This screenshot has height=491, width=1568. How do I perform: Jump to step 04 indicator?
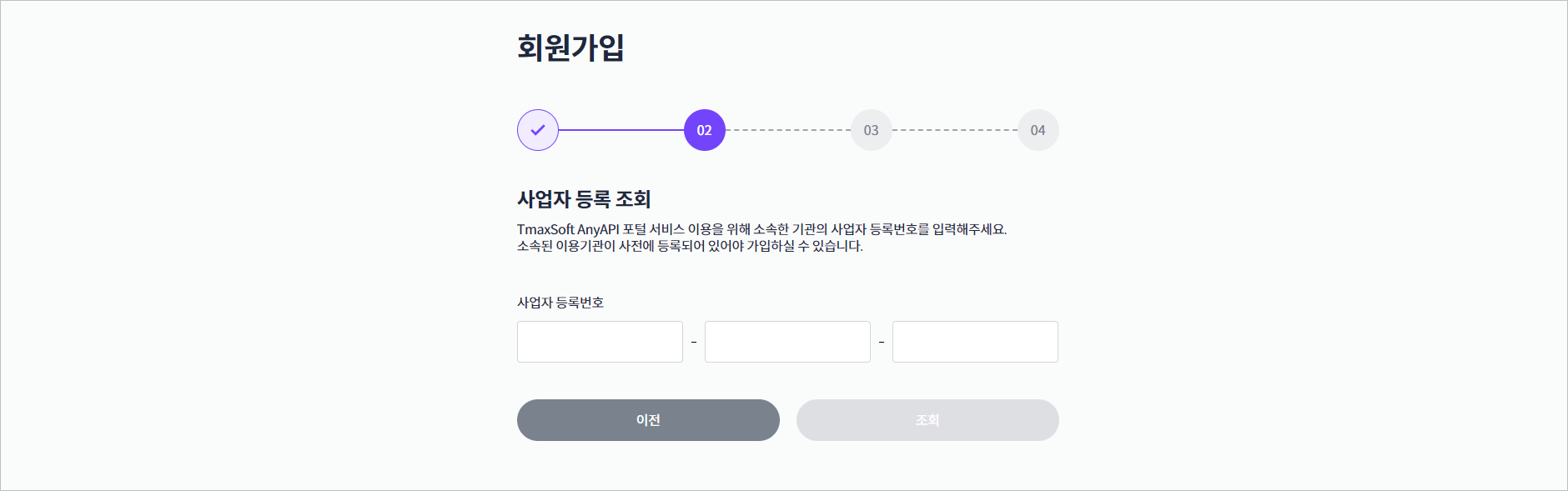pyautogui.click(x=1038, y=130)
